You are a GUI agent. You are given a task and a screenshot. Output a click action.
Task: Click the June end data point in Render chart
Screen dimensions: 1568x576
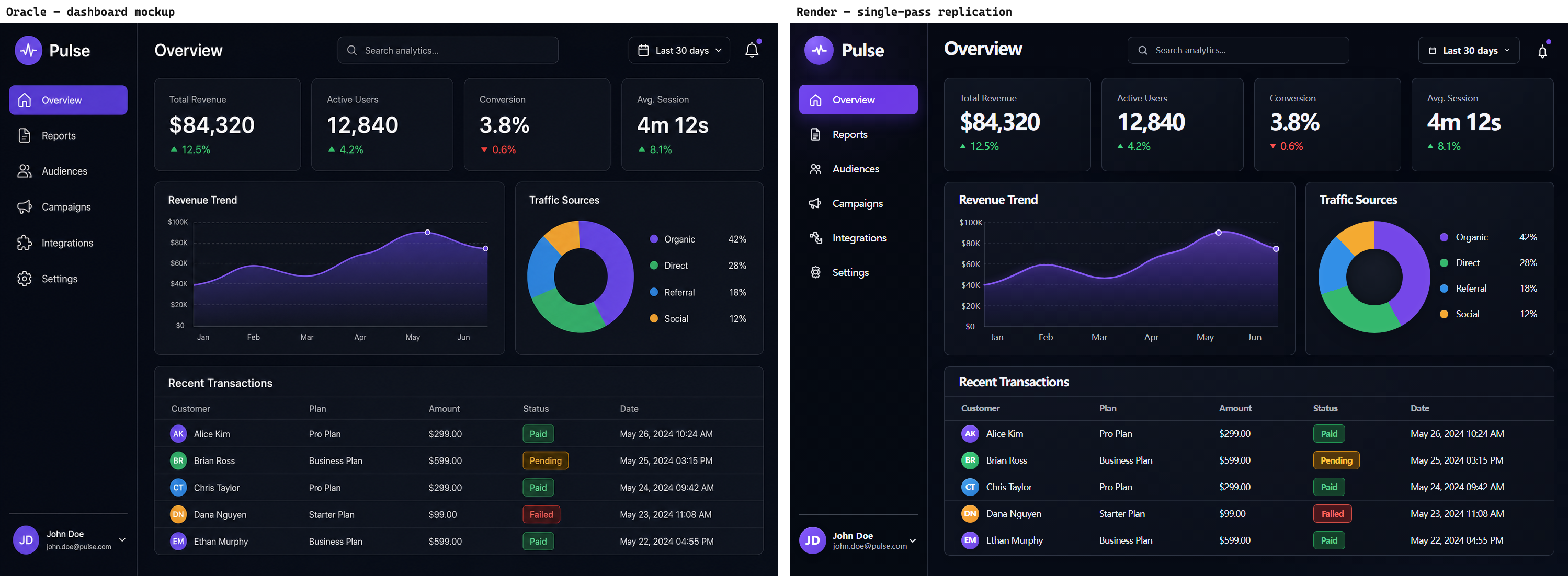pos(1276,249)
